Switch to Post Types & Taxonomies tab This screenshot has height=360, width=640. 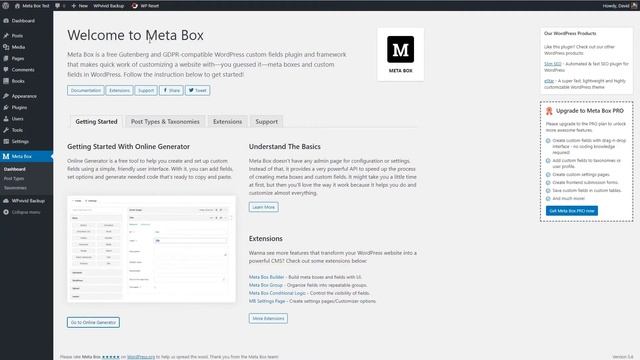point(165,122)
